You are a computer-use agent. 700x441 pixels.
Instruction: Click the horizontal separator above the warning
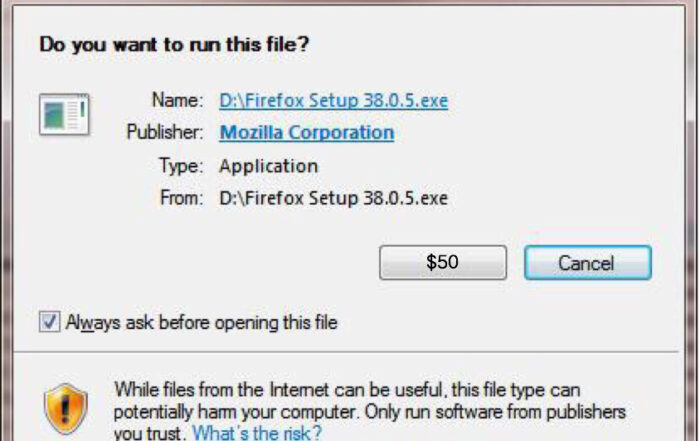pos(346,352)
